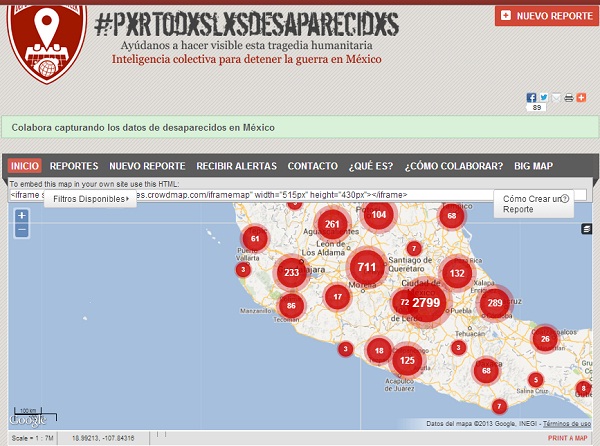The height and width of the screenshot is (446, 600).
Task: Click the help question mark icon
Action: [565, 198]
